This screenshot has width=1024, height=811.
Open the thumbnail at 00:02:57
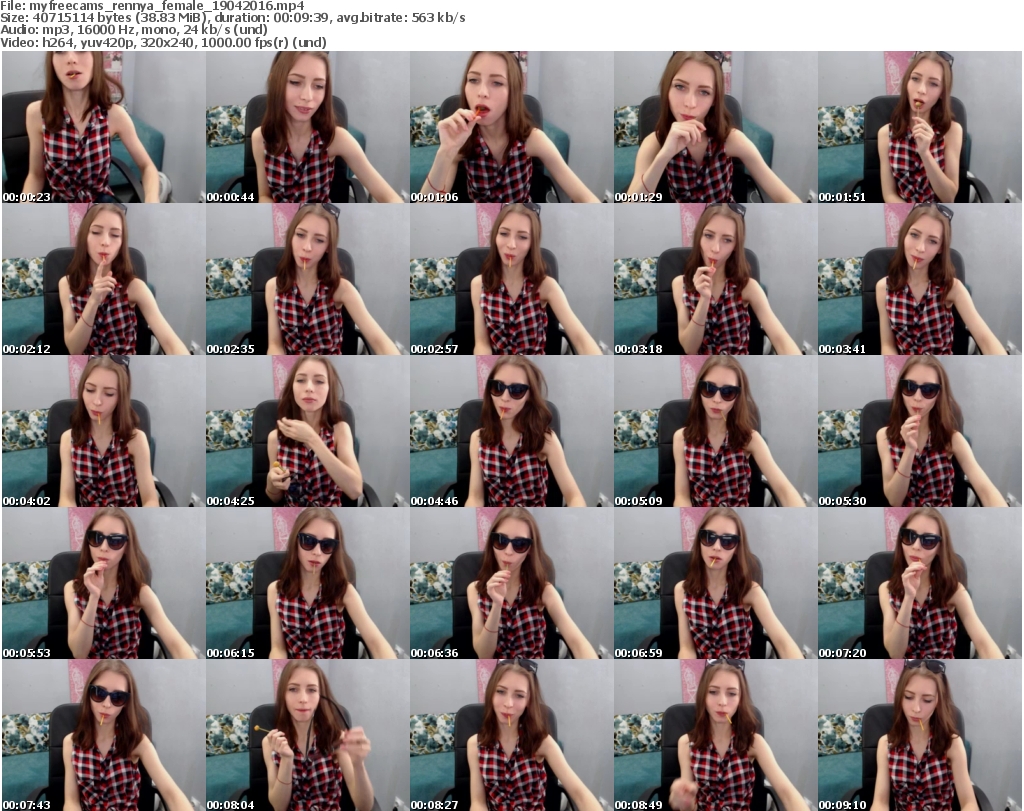pos(512,279)
